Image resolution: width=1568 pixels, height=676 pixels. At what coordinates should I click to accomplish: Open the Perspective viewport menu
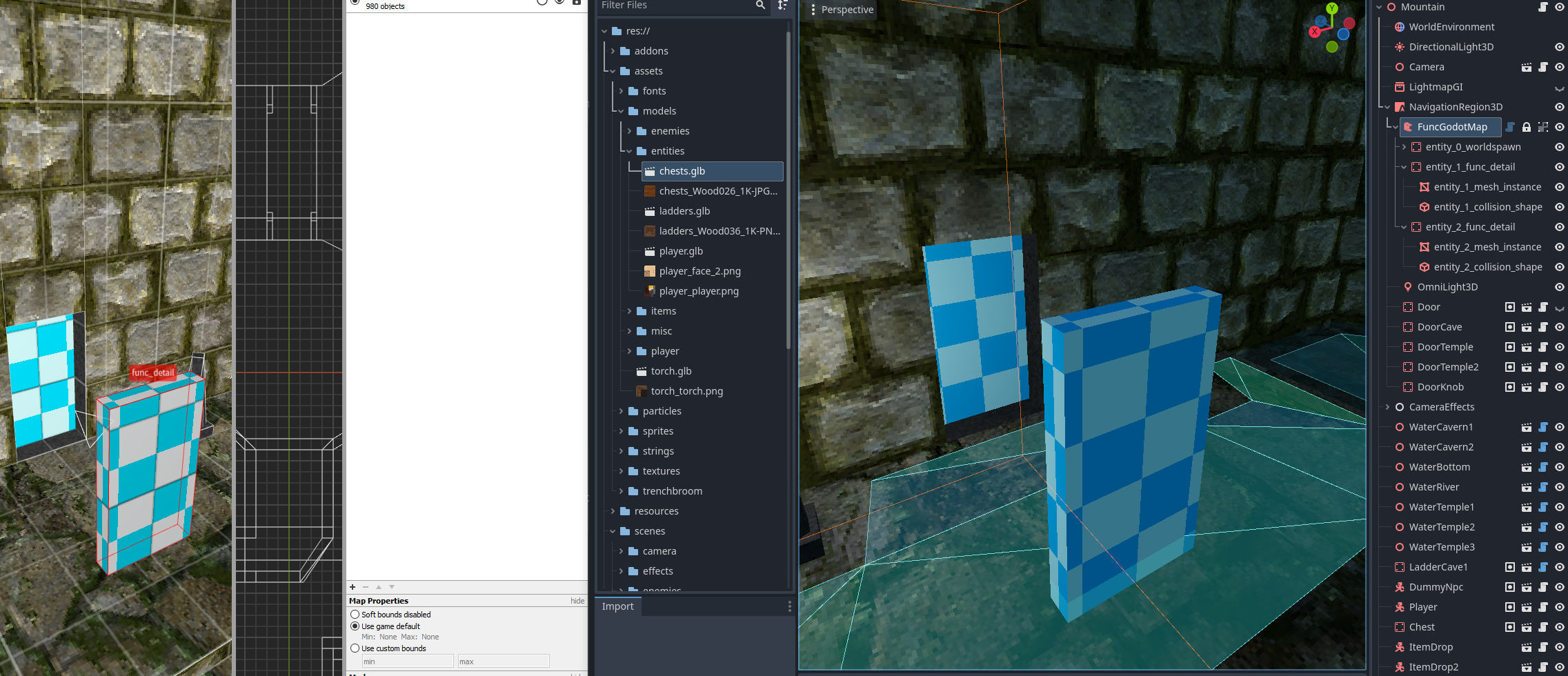[841, 10]
